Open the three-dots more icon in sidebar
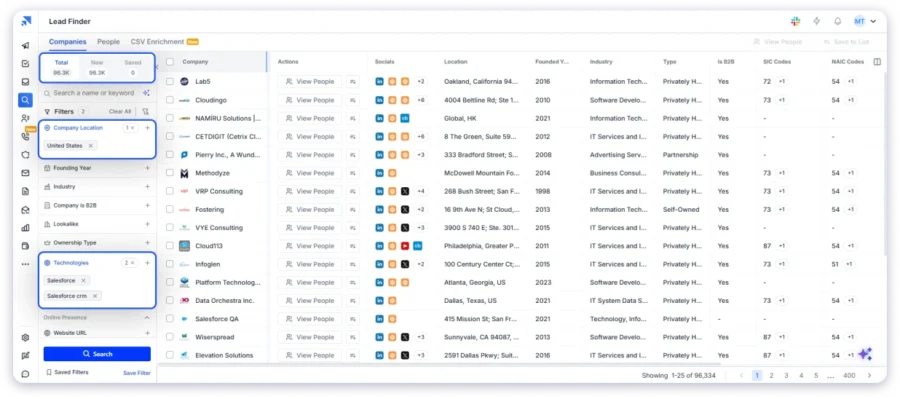Screen dimensions: 900x399 [x=25, y=264]
